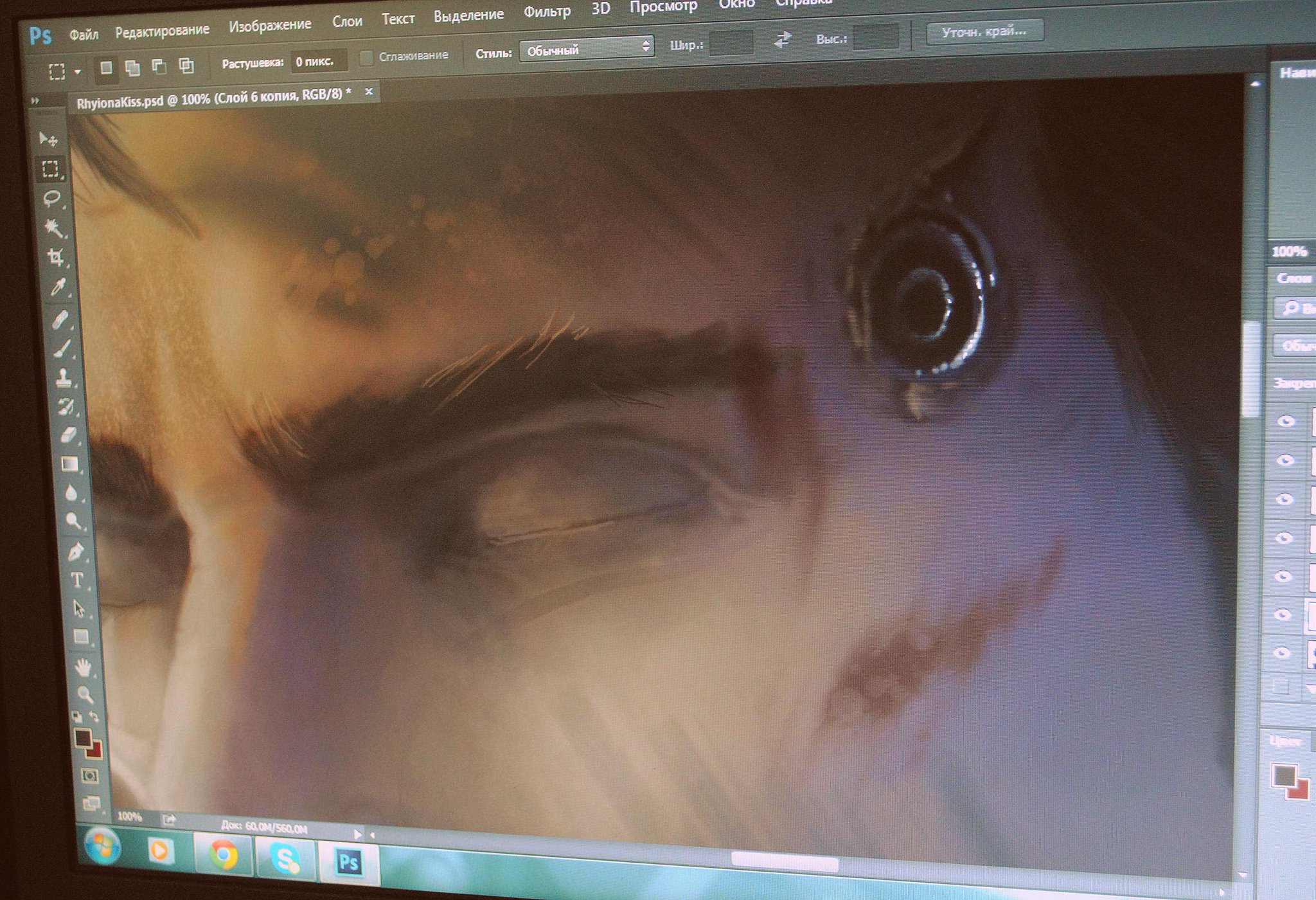Reset default foreground and background colors
This screenshot has width=1316, height=900.
point(76,716)
